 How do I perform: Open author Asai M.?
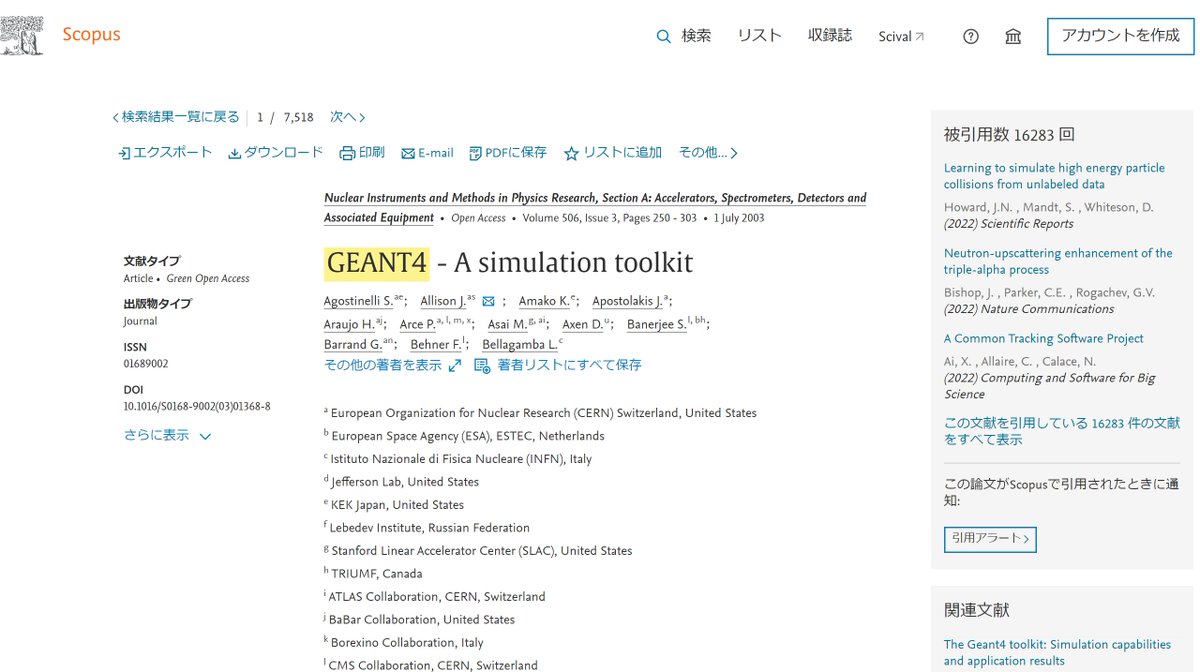click(507, 325)
